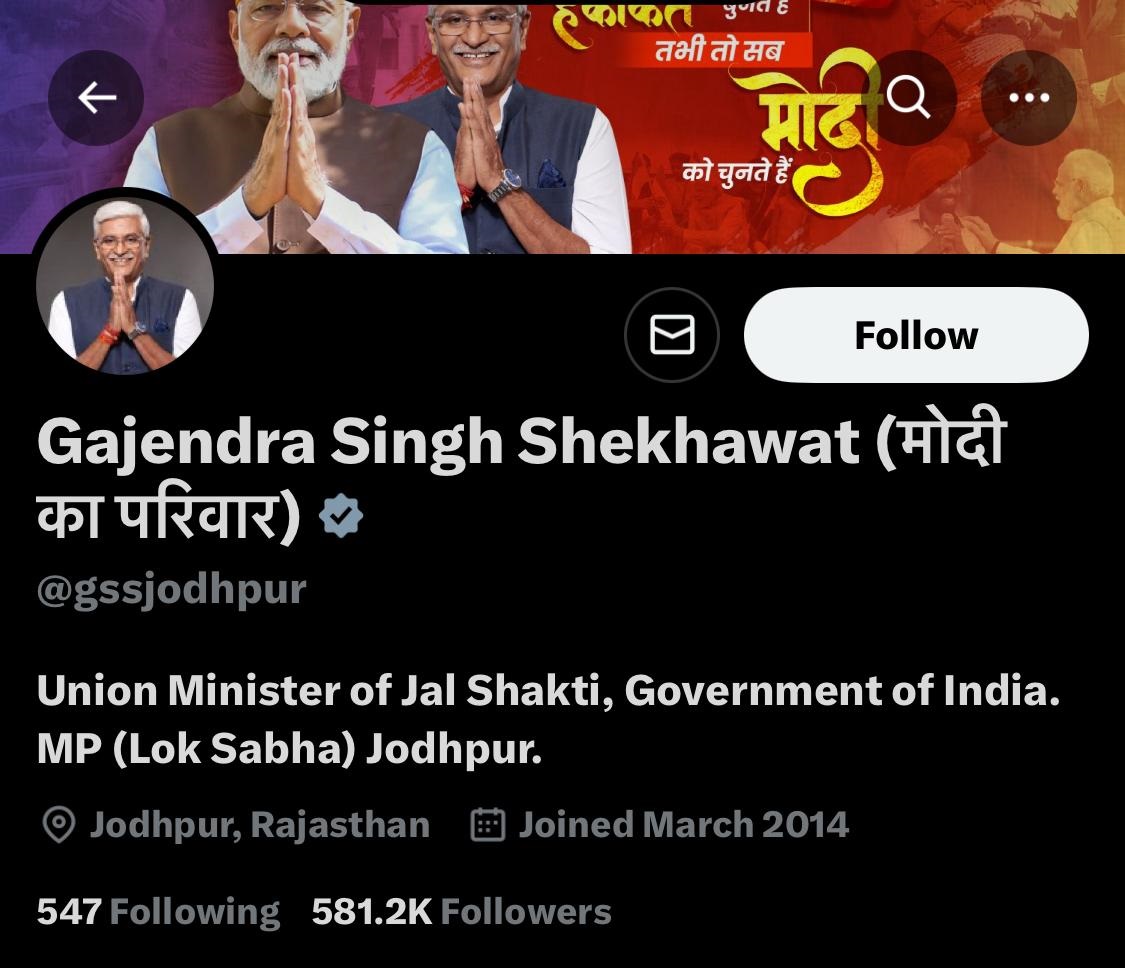The width and height of the screenshot is (1125, 968).
Task: Click the calendar joined-date icon
Action: [x=488, y=824]
